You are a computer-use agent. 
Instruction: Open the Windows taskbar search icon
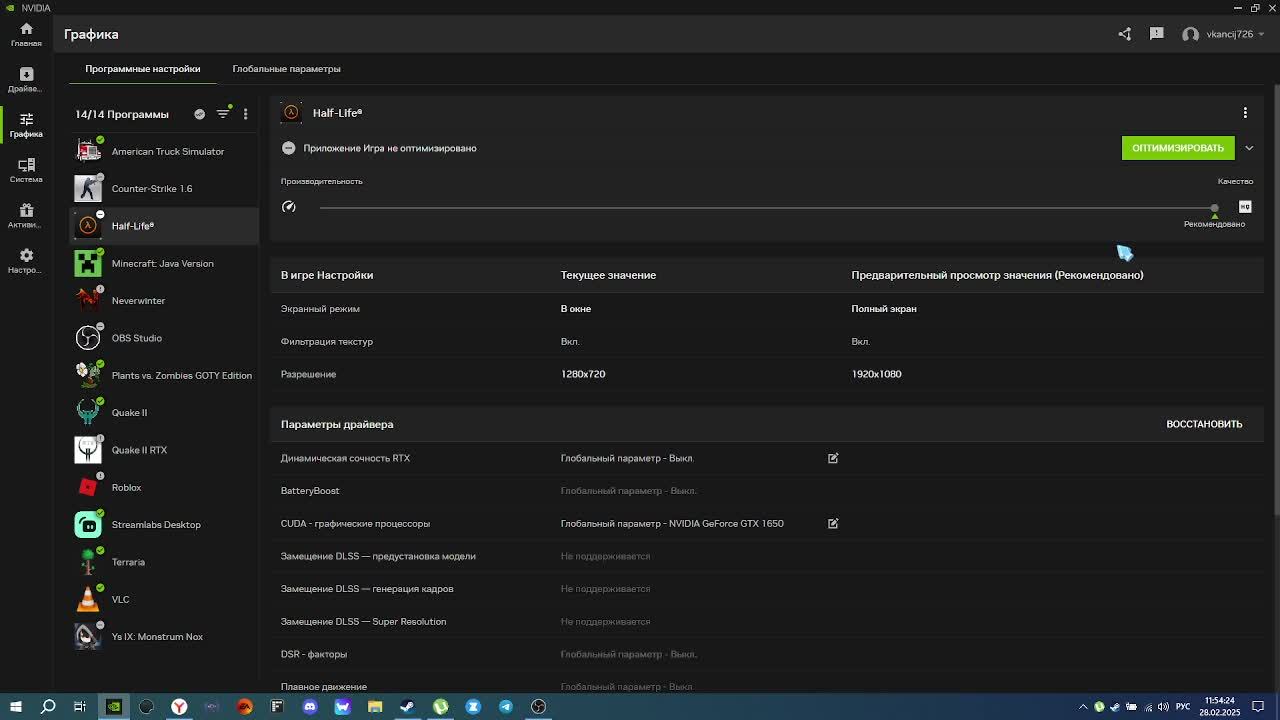click(x=48, y=707)
